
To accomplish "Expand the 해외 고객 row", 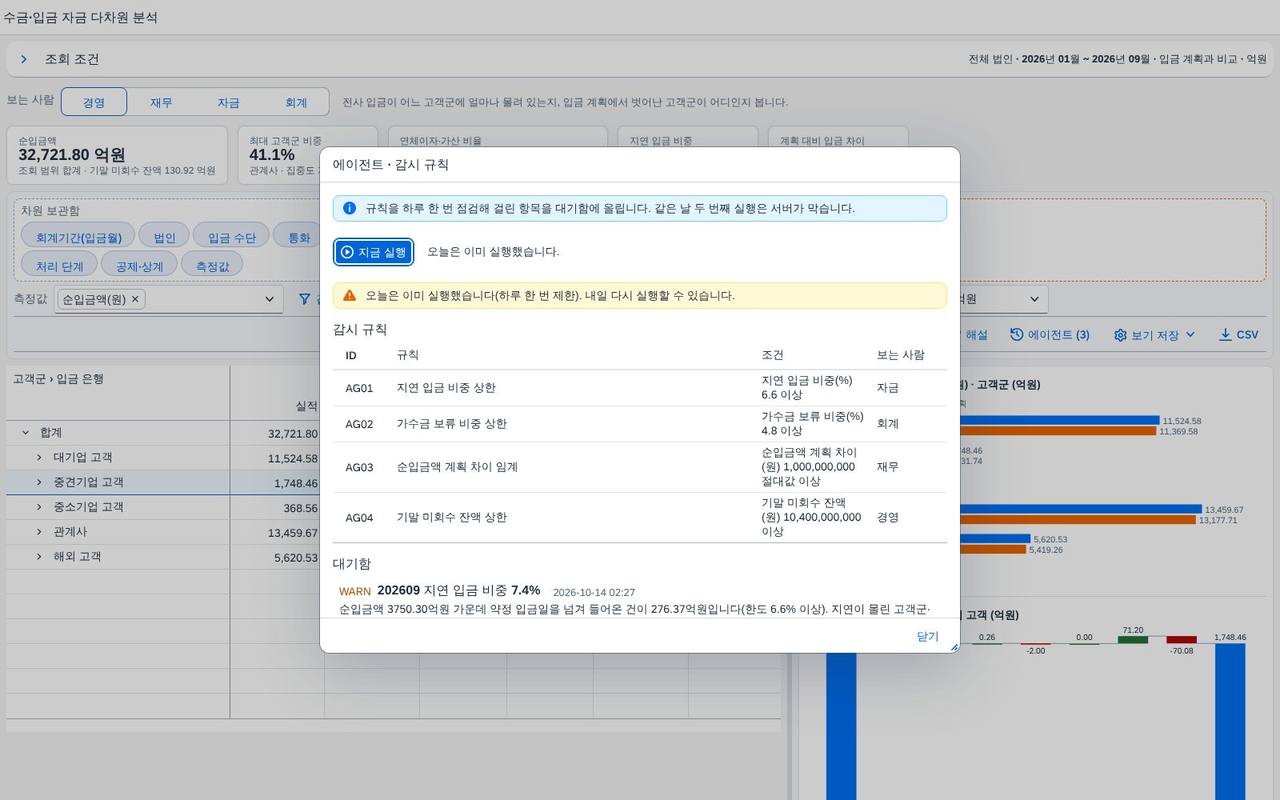I will 39,557.
